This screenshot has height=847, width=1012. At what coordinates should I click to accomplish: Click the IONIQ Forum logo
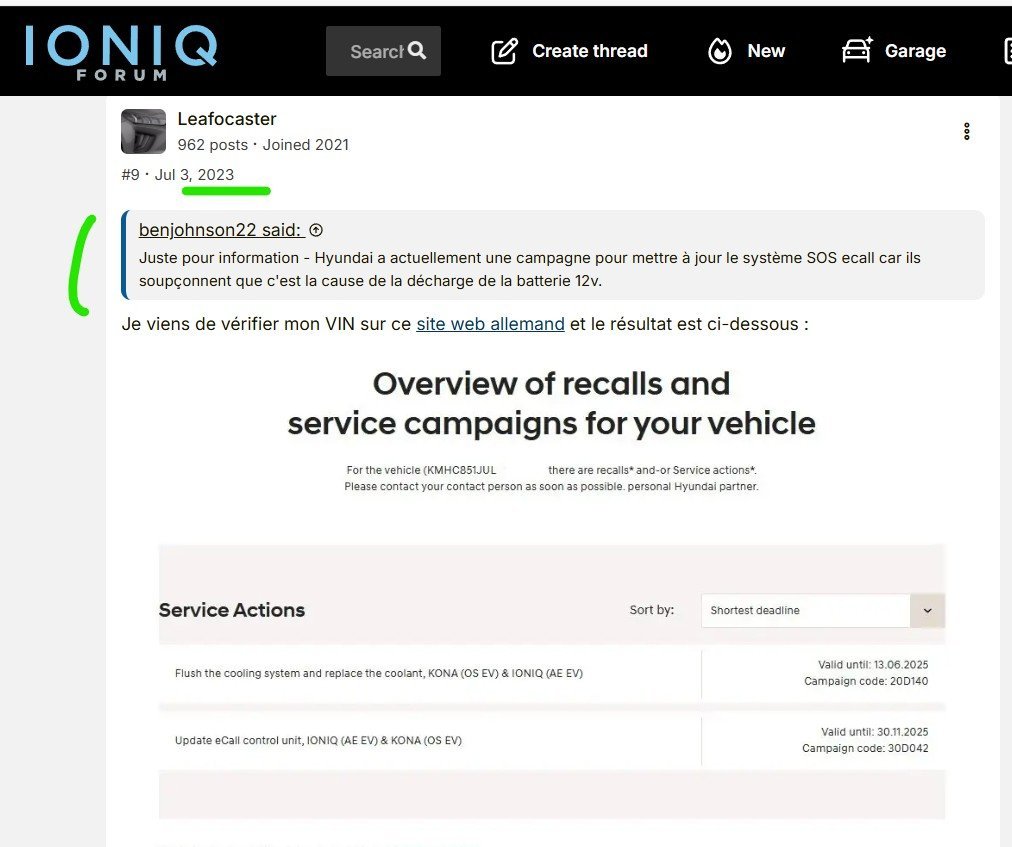coord(121,53)
